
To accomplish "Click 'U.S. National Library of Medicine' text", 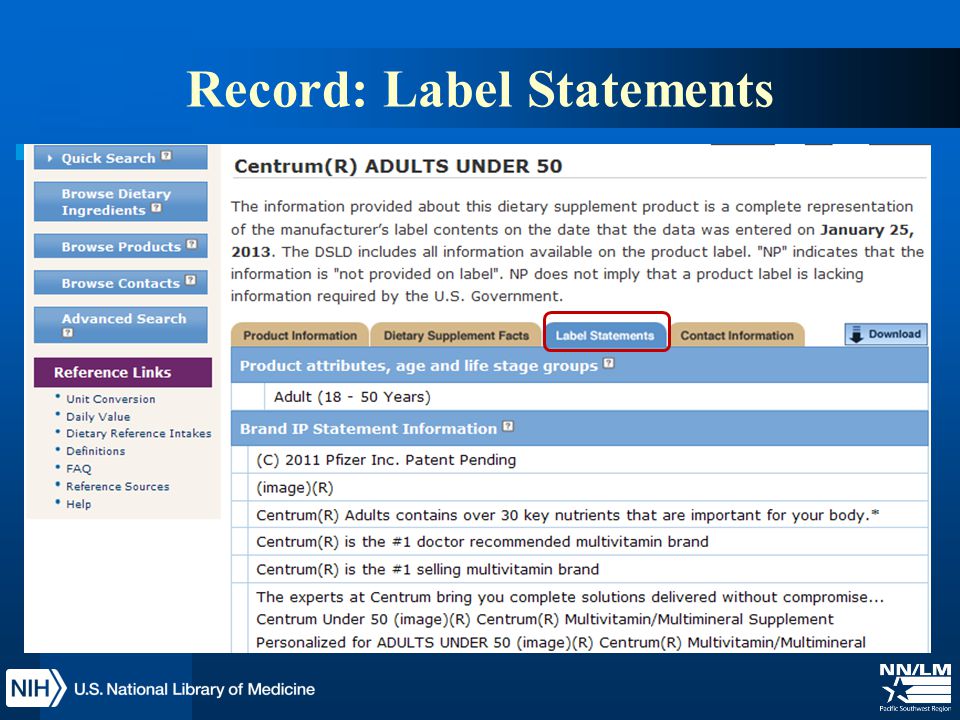I will 195,689.
